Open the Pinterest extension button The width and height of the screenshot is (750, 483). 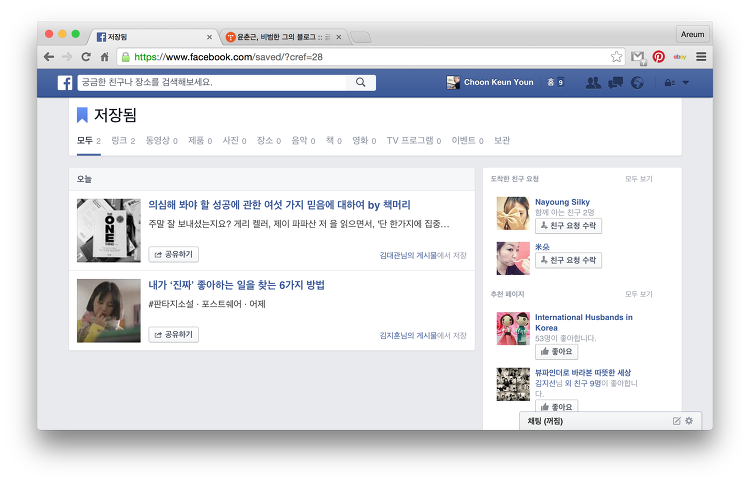(659, 57)
